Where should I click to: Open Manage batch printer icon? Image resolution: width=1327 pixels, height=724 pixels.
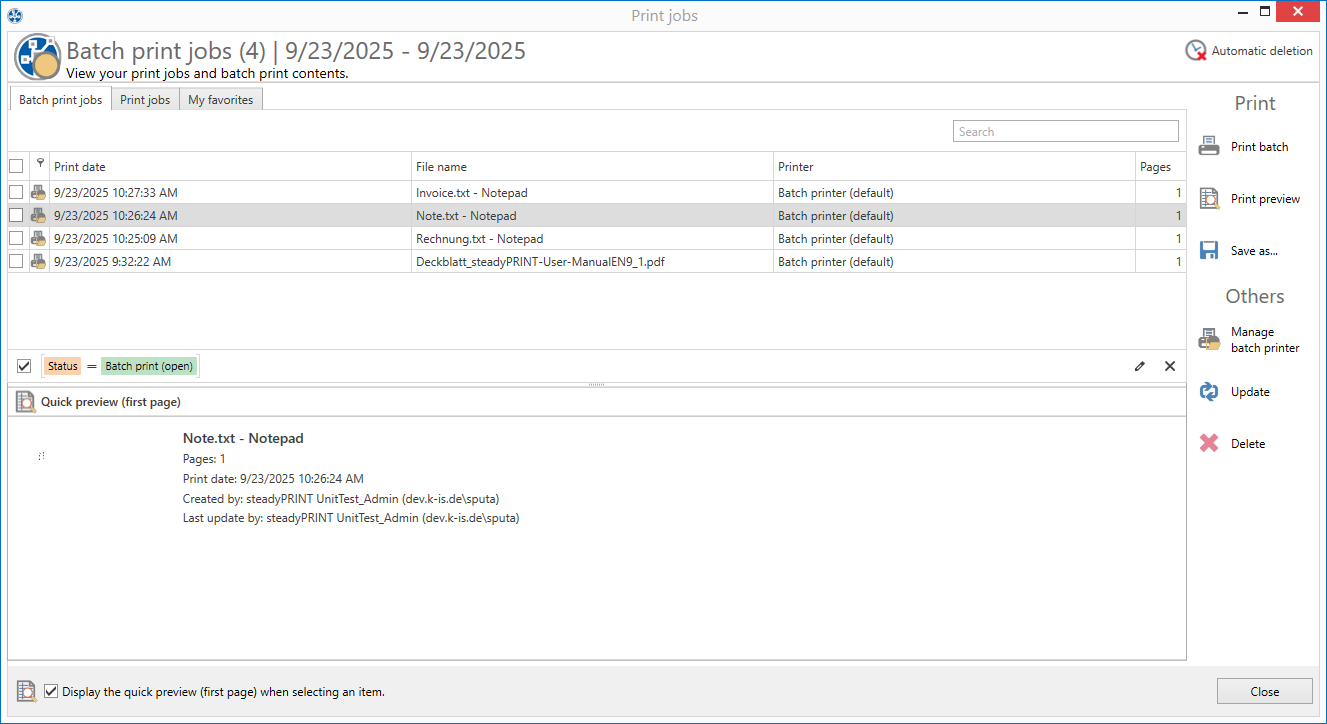pyautogui.click(x=1209, y=339)
